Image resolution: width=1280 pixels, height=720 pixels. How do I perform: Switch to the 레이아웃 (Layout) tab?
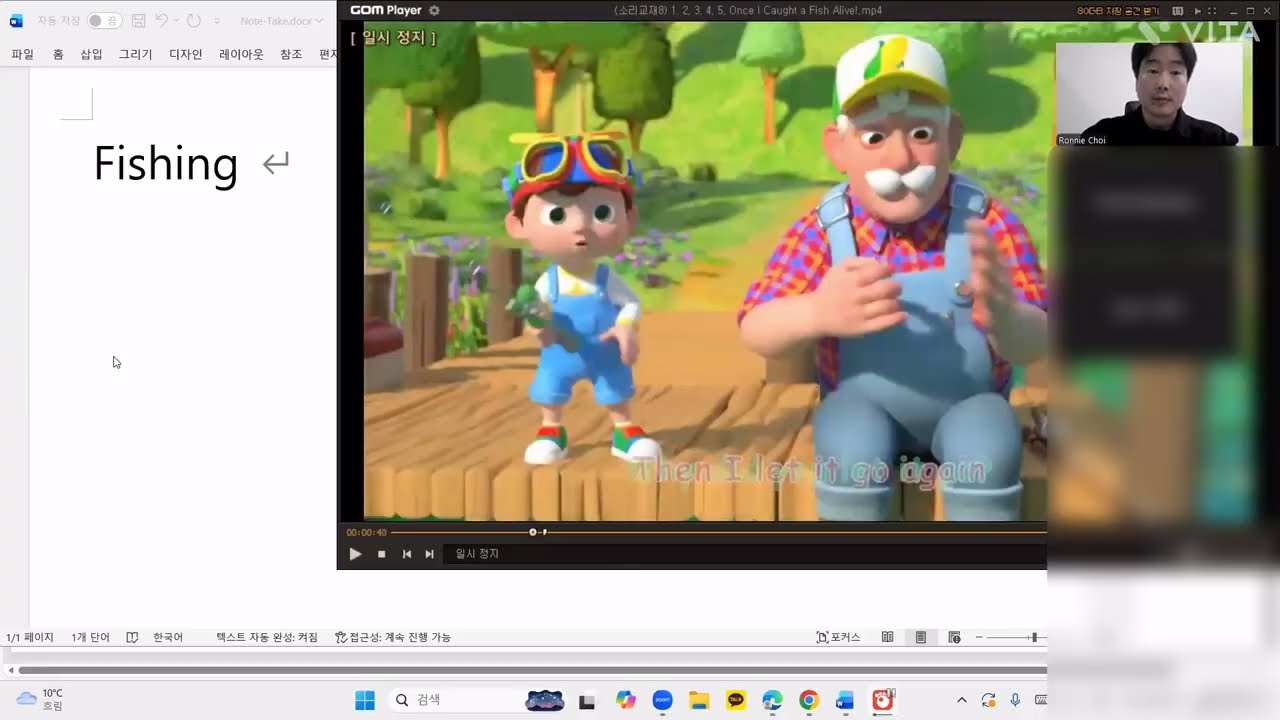click(241, 54)
